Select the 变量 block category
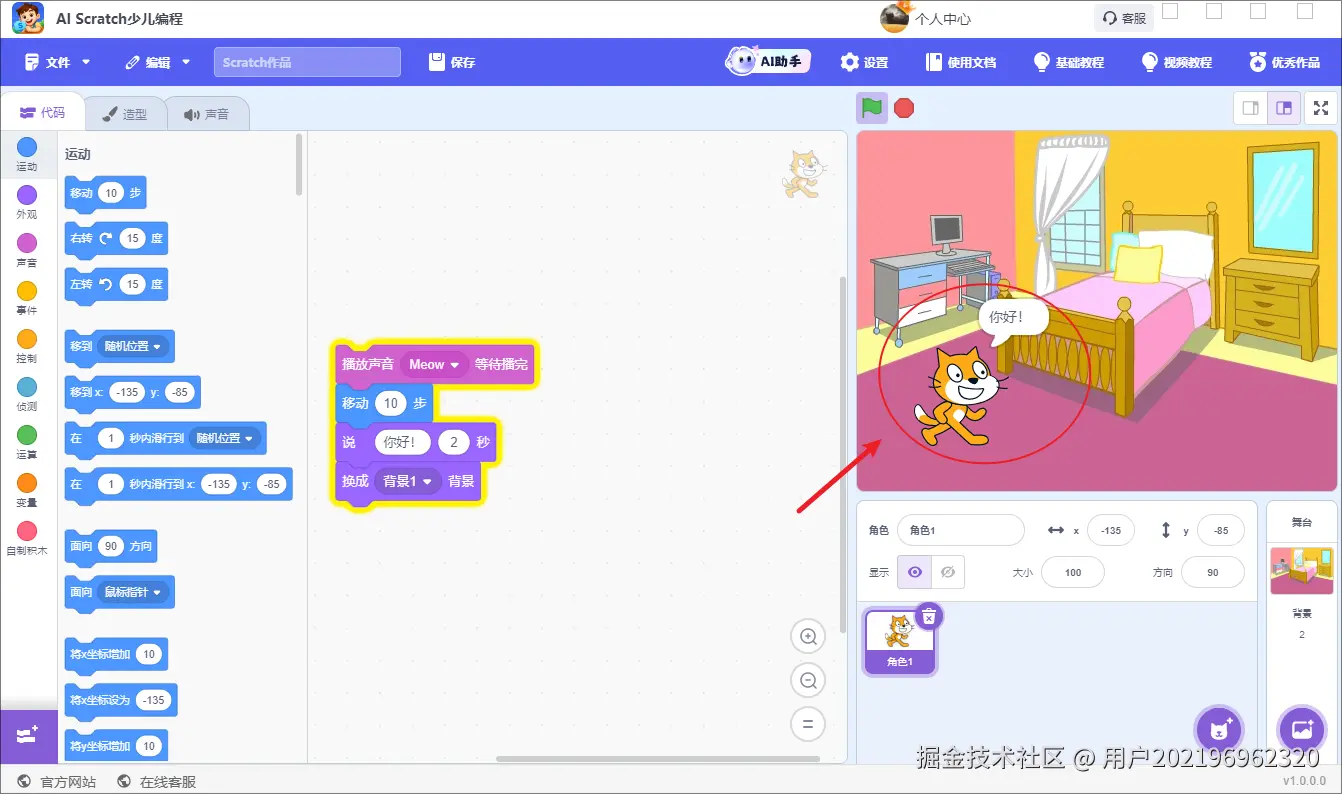Viewport: 1342px width, 794px height. coord(27,491)
